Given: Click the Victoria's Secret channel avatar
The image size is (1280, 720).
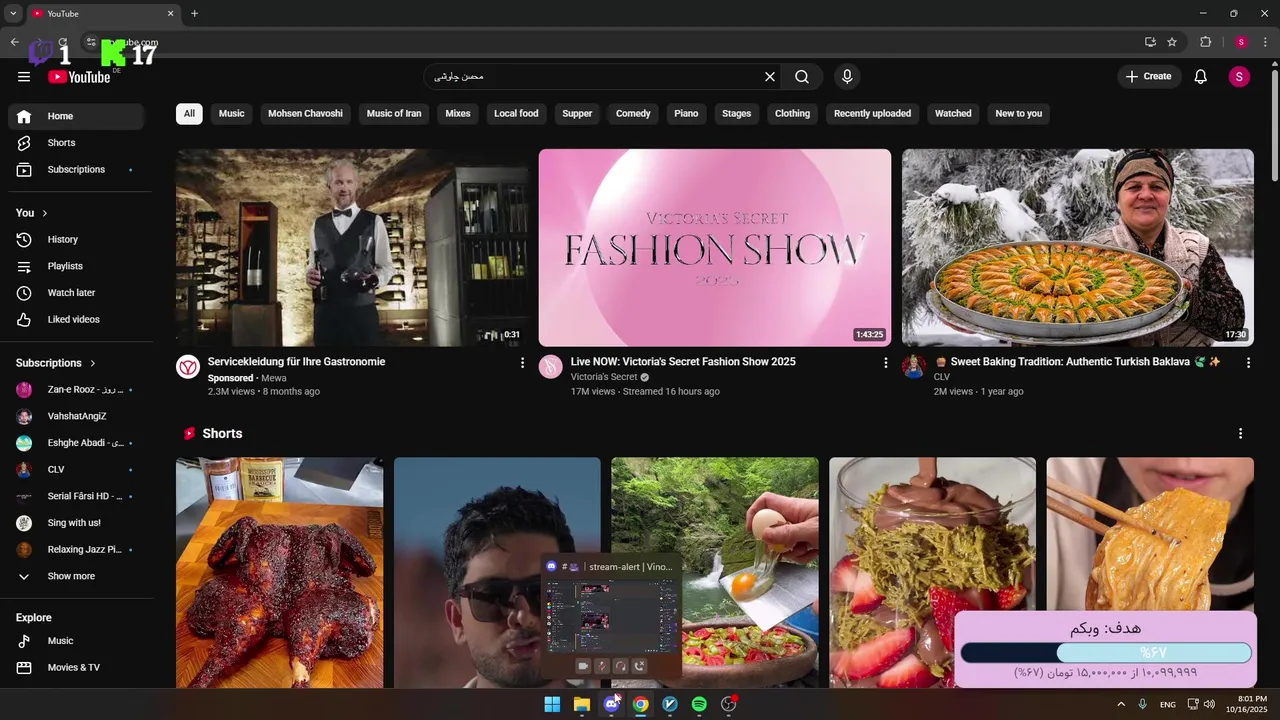Looking at the screenshot, I should pyautogui.click(x=551, y=367).
